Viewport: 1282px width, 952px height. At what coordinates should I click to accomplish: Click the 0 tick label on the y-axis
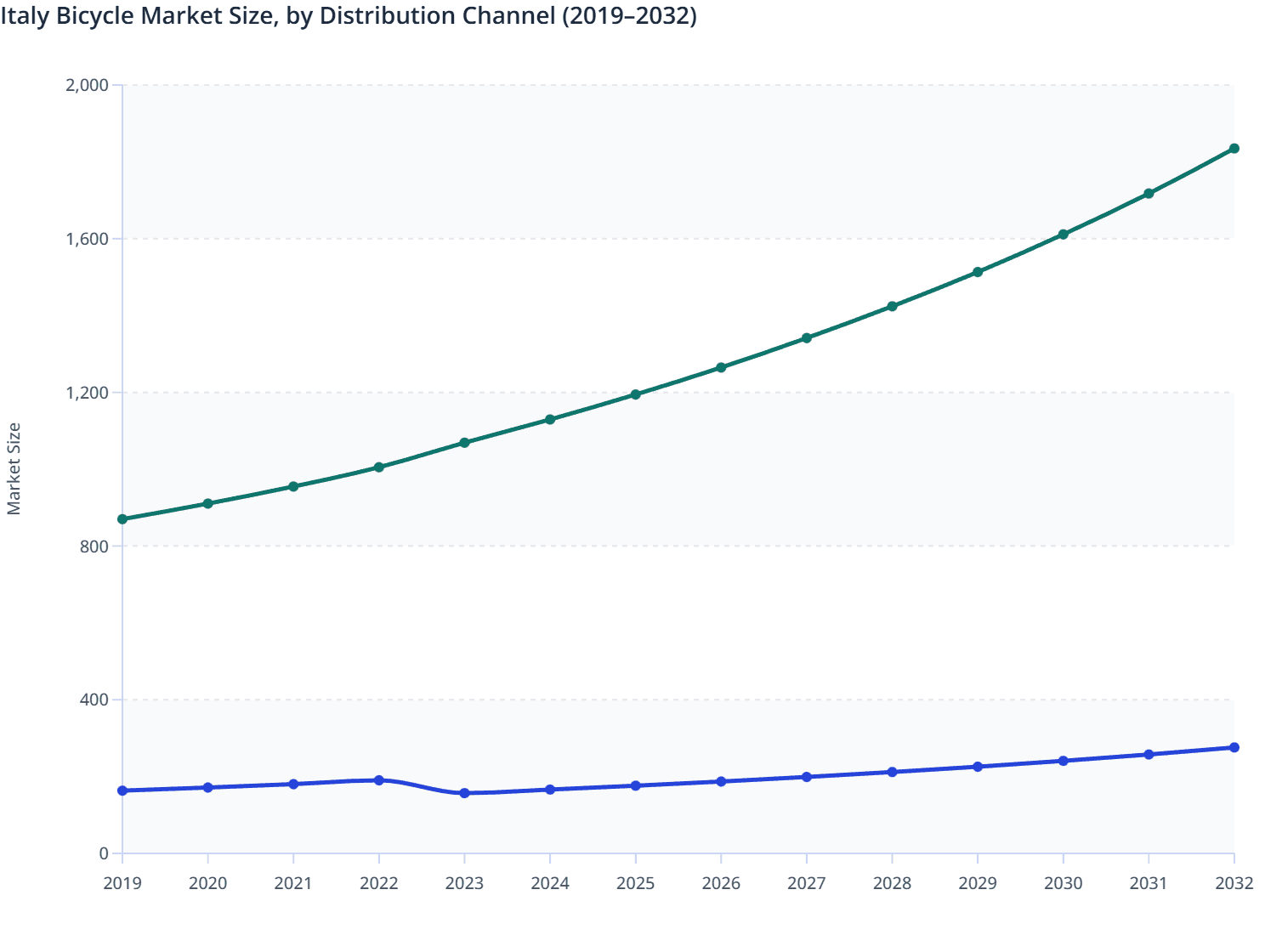[x=104, y=852]
